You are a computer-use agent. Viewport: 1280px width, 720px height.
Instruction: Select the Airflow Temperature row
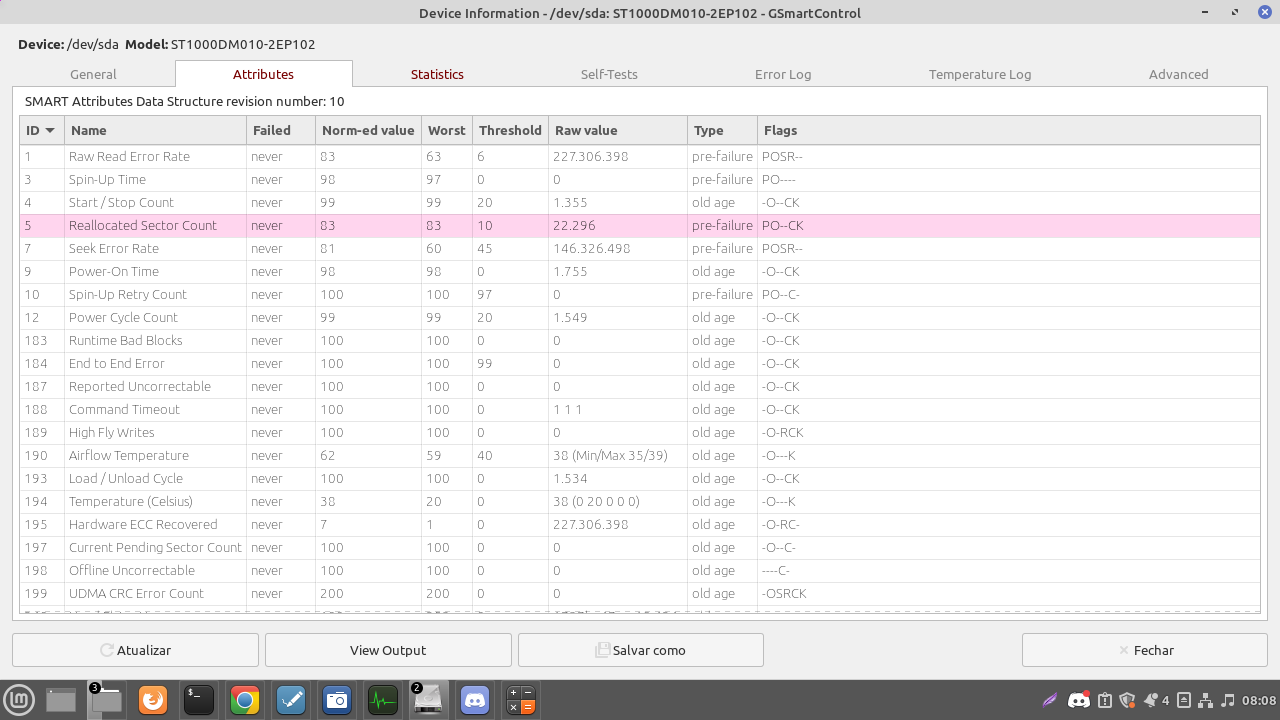point(640,455)
